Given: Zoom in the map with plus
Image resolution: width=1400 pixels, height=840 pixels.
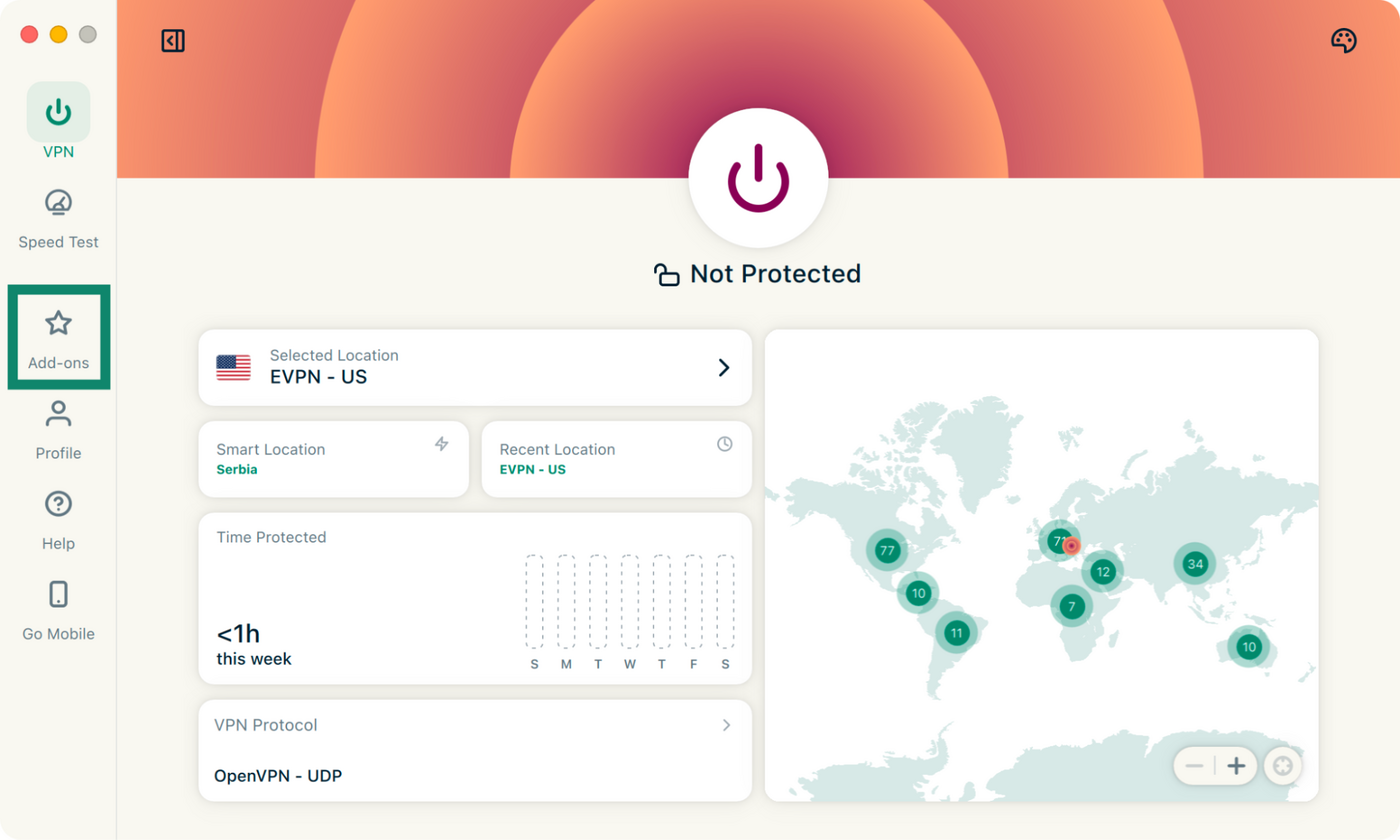Looking at the screenshot, I should click(1236, 767).
